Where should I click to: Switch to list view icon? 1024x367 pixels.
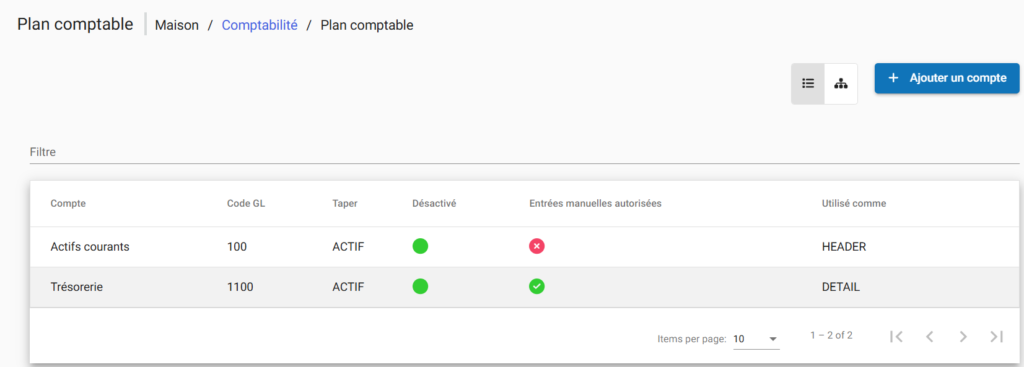pos(808,84)
